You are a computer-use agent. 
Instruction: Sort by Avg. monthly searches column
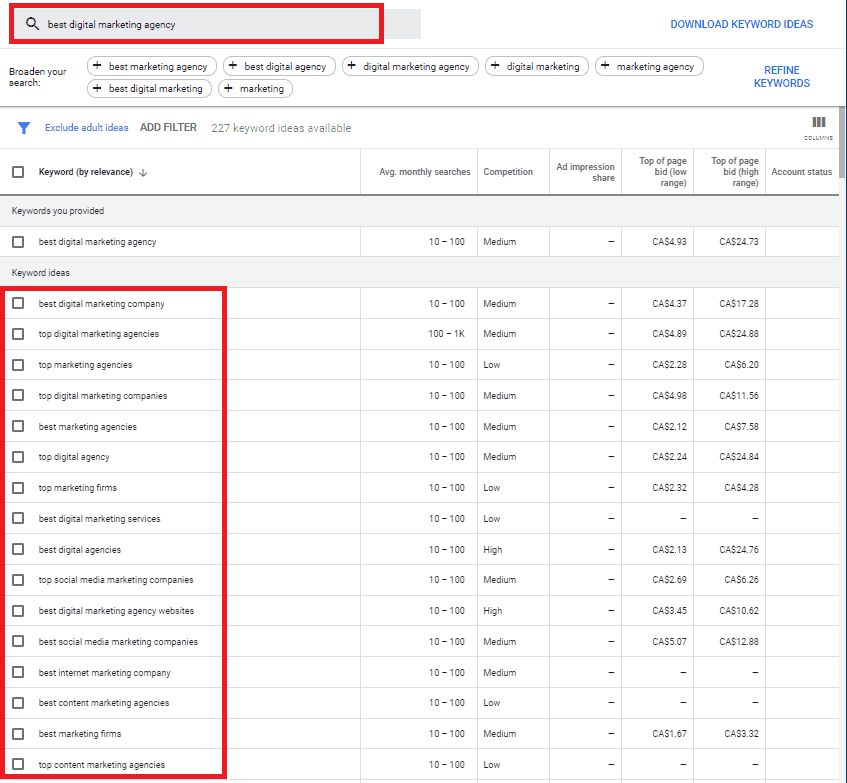coord(425,172)
